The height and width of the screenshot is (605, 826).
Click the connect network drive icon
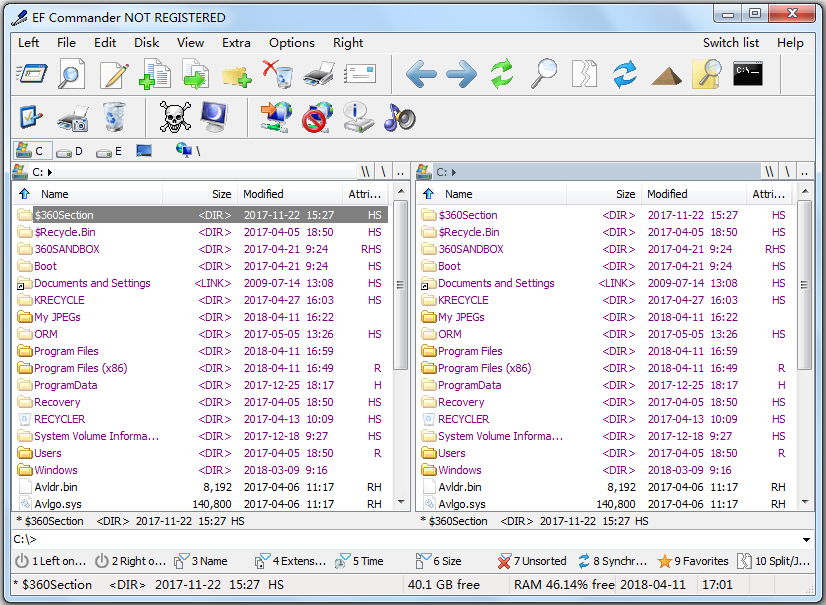[x=276, y=117]
